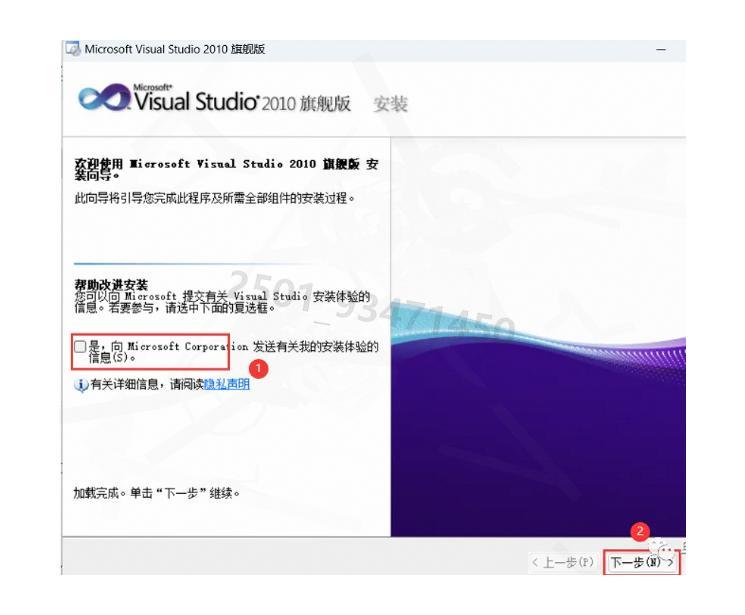Screen dimensions: 745x615
Task: Minimize the Visual Studio 2010 installer window
Action: [x=661, y=49]
